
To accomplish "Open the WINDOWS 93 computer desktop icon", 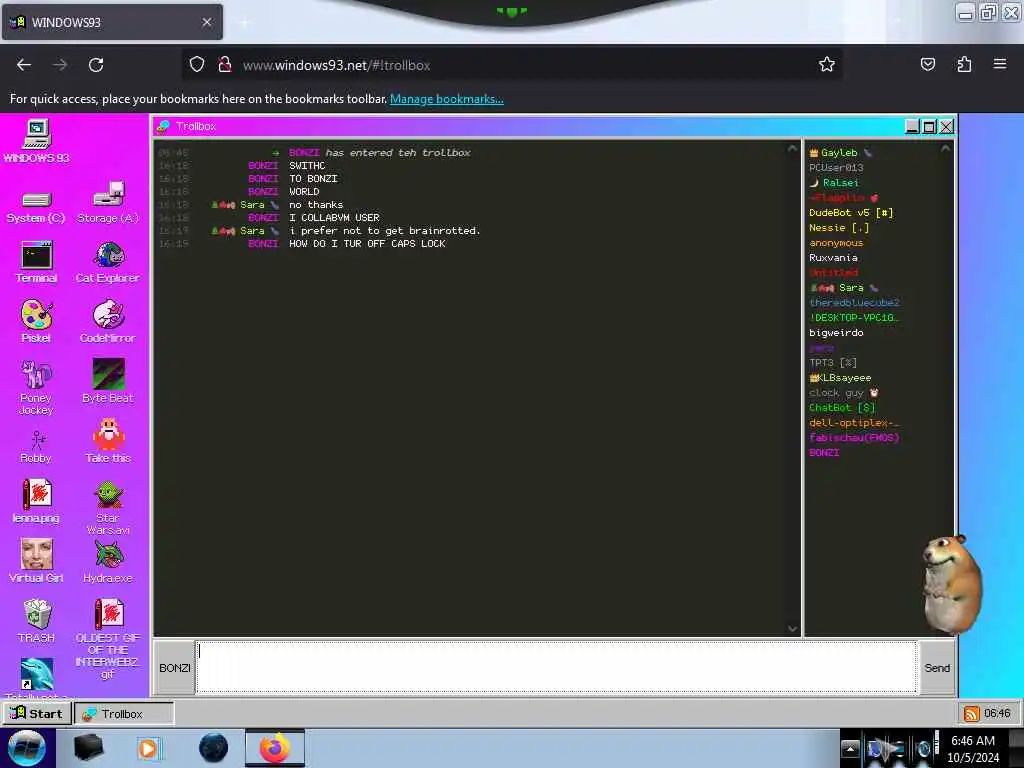I will pos(37,140).
